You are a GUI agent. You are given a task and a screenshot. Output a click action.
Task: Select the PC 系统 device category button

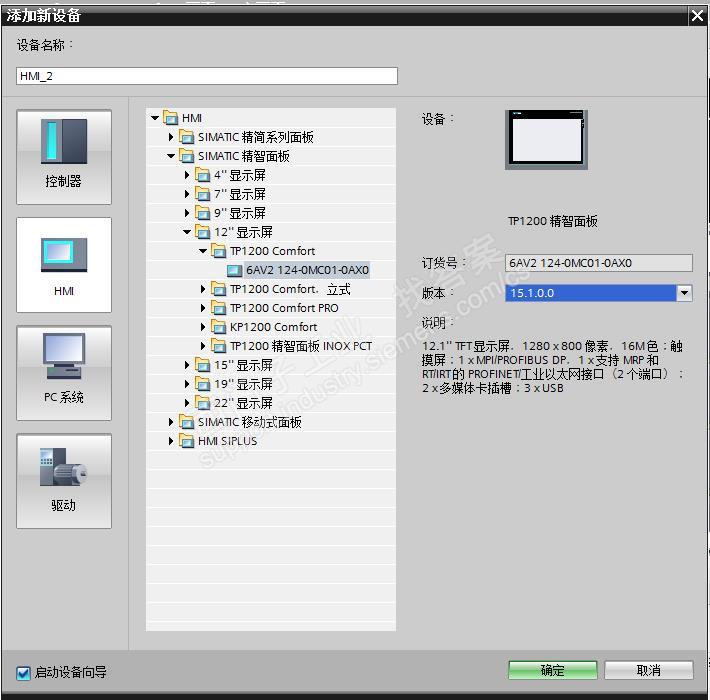click(x=64, y=373)
